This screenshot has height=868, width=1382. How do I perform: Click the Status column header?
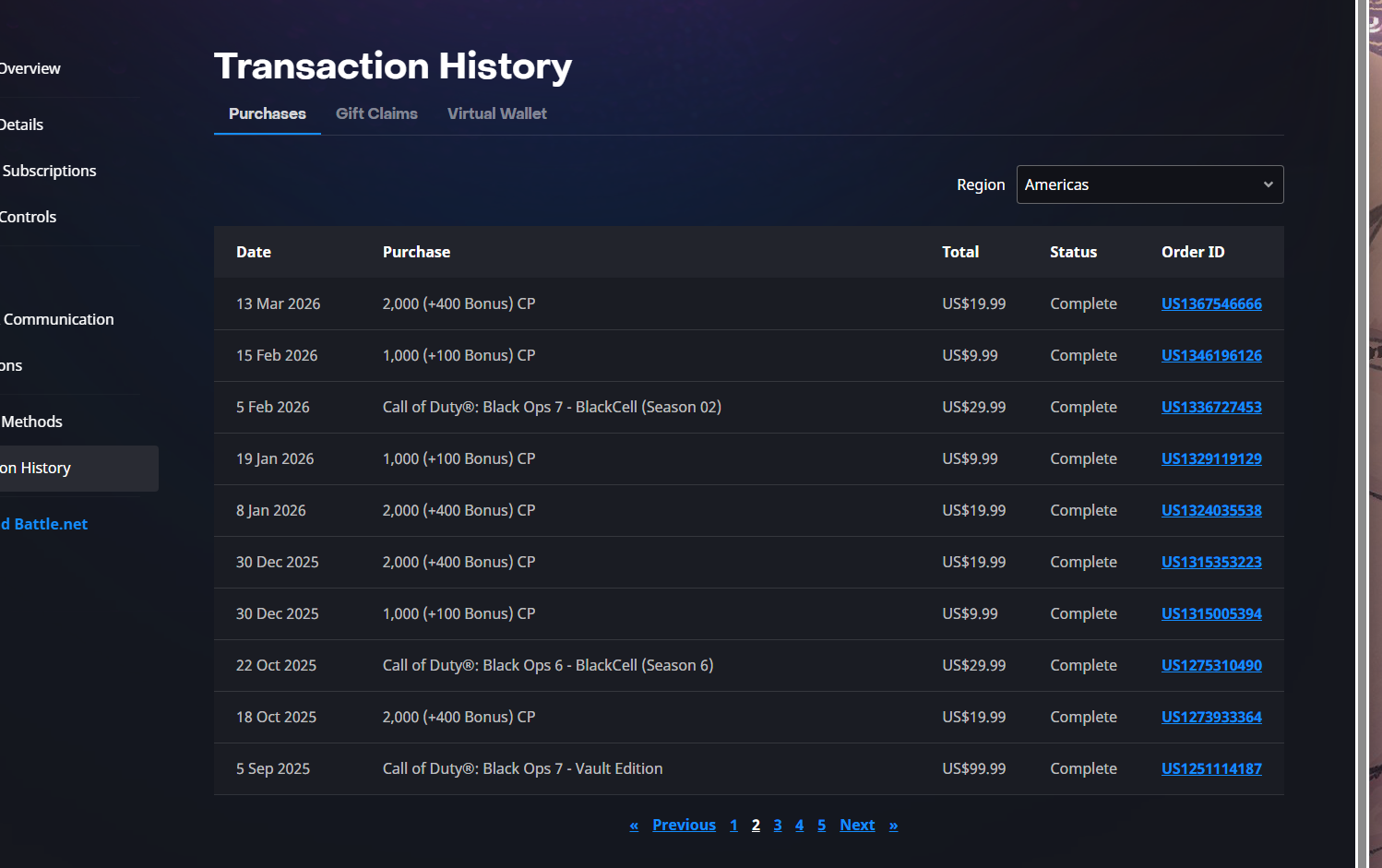[x=1073, y=252]
